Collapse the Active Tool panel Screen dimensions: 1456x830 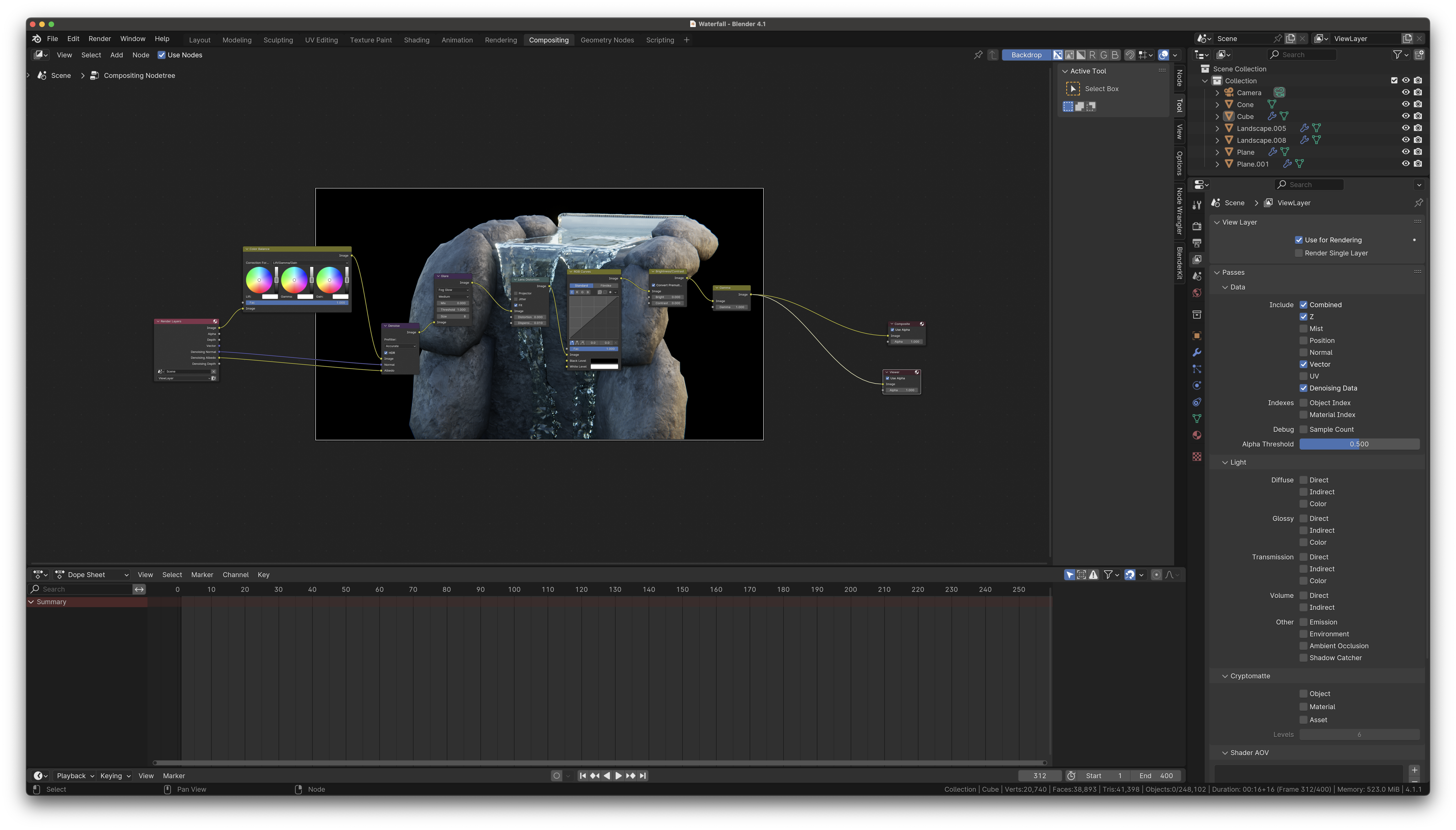click(x=1065, y=71)
